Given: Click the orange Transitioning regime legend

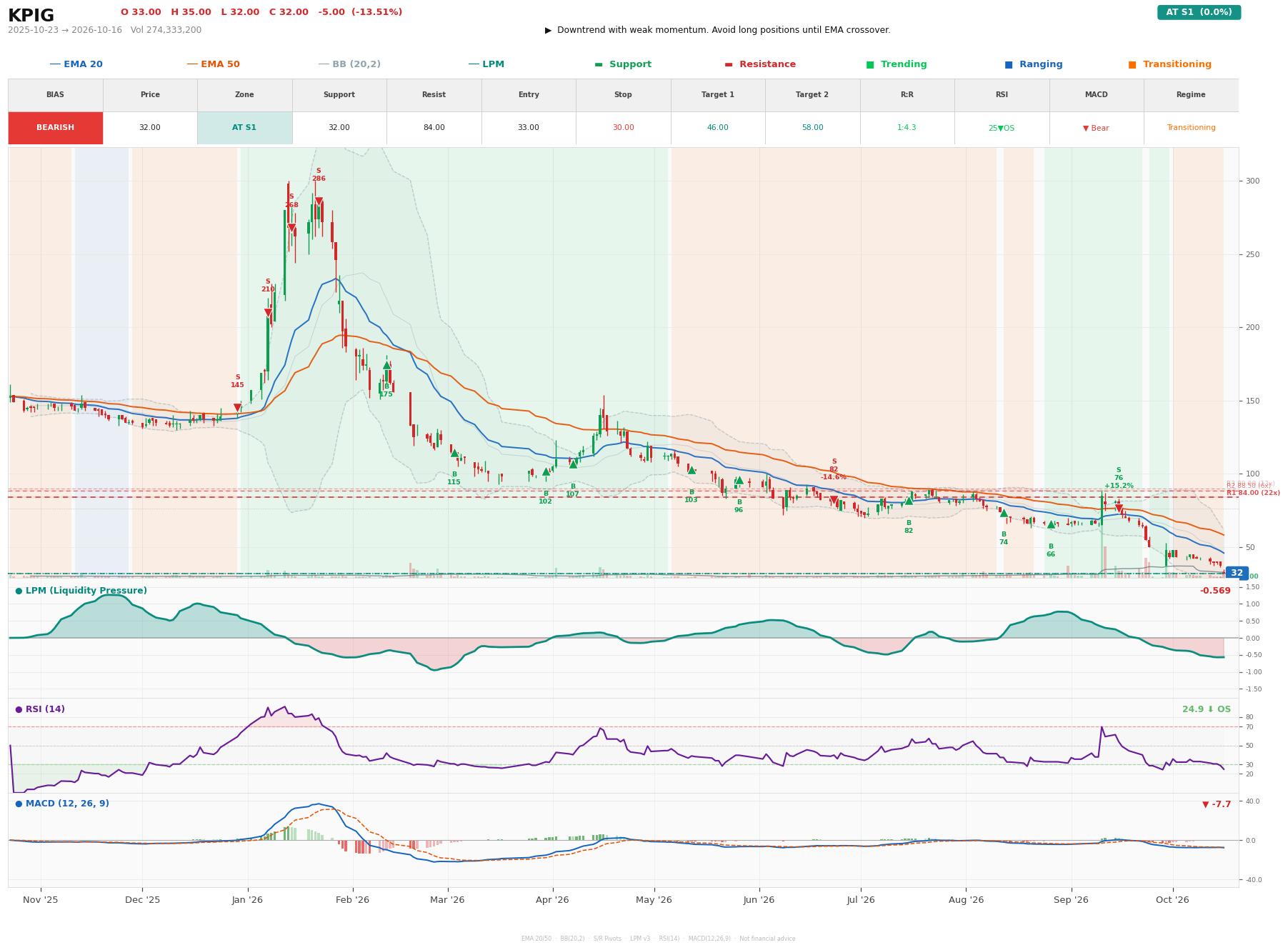Looking at the screenshot, I should pos(1169,64).
